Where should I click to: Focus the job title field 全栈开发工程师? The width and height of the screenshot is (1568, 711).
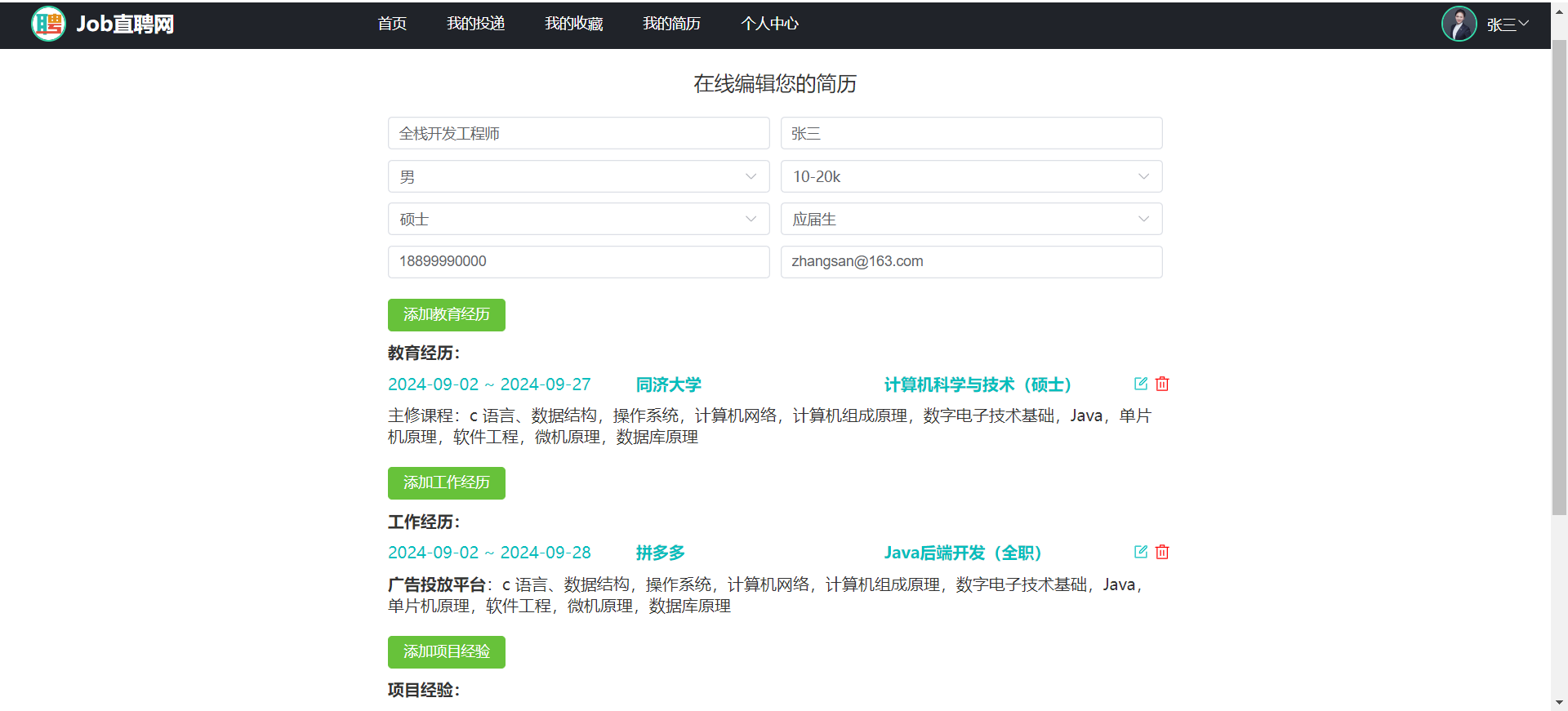pyautogui.click(x=578, y=133)
